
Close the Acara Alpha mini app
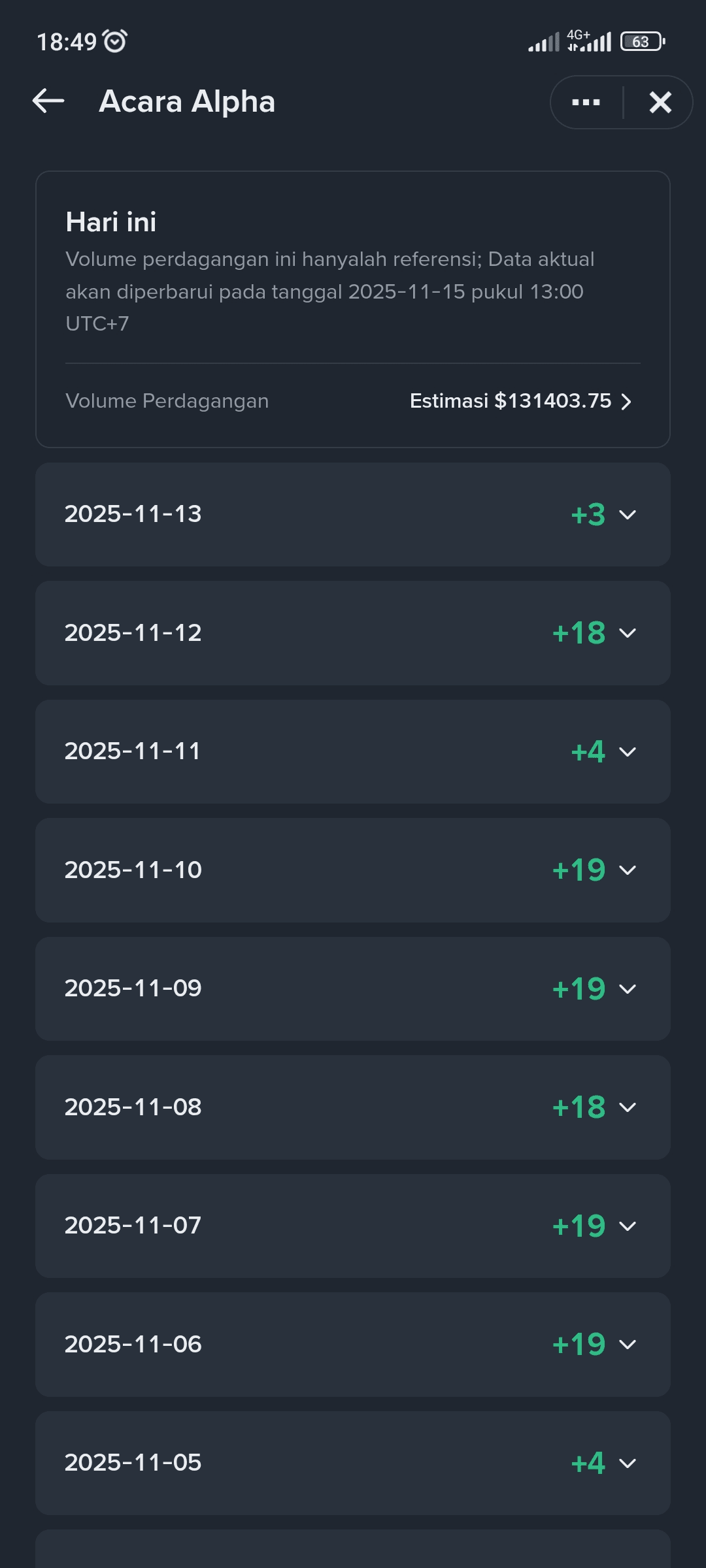pyautogui.click(x=660, y=103)
